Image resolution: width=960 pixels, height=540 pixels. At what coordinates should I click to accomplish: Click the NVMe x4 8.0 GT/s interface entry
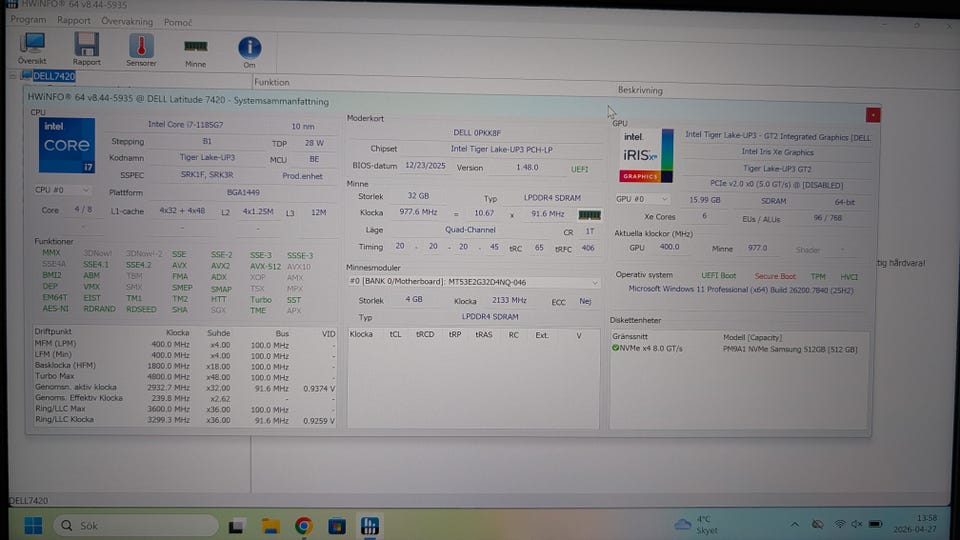[x=651, y=348]
